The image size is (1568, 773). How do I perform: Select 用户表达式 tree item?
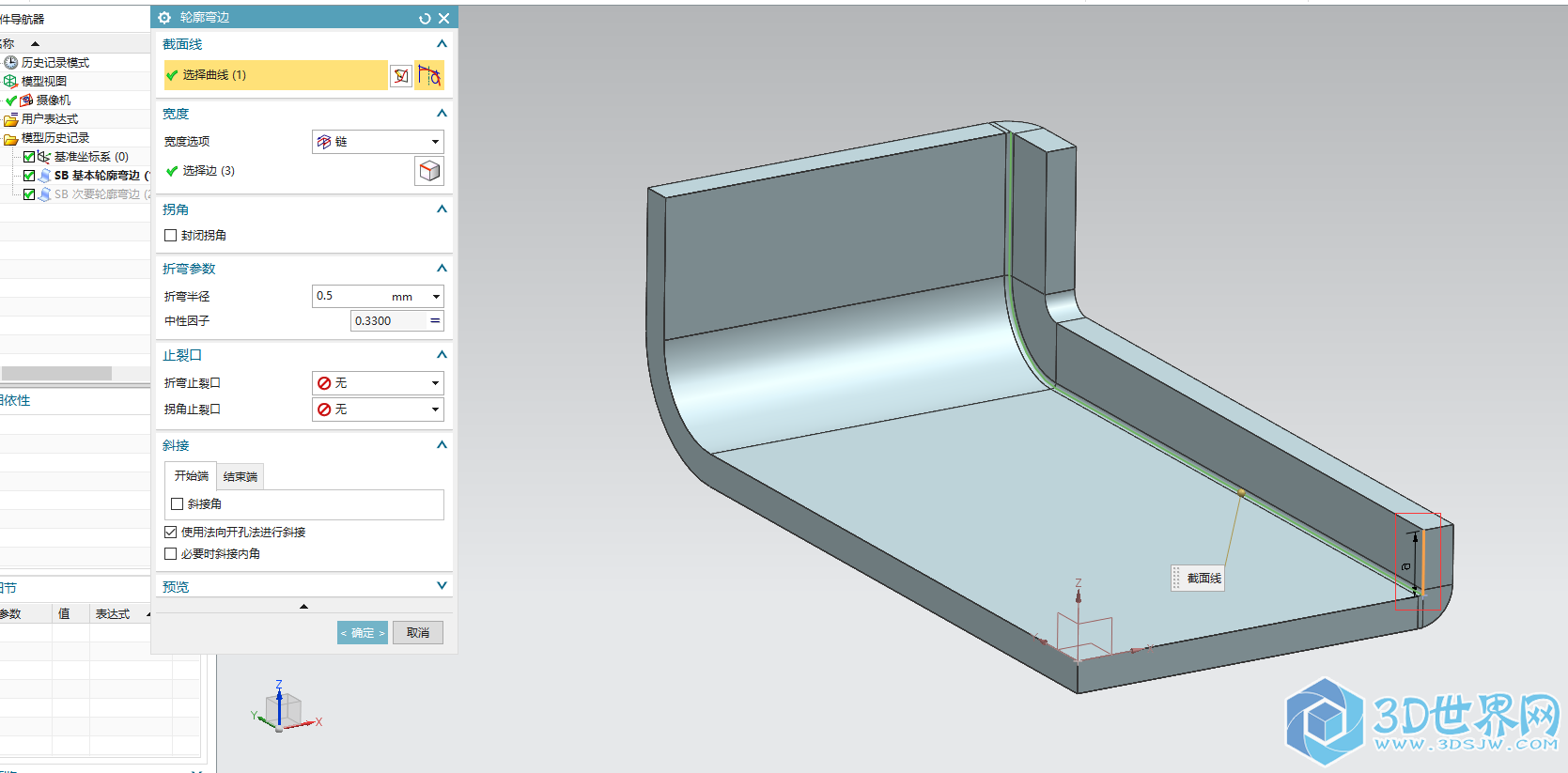pos(50,119)
